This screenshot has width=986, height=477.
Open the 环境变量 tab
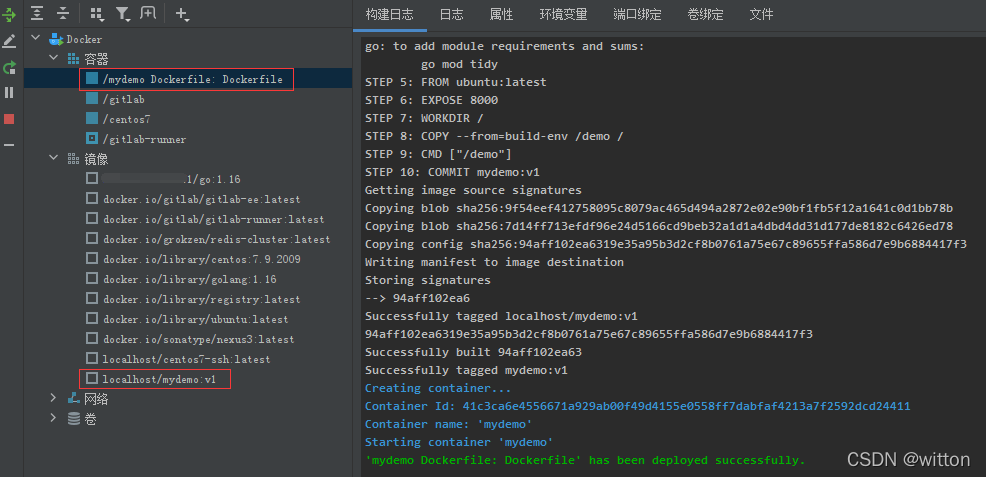pos(563,14)
